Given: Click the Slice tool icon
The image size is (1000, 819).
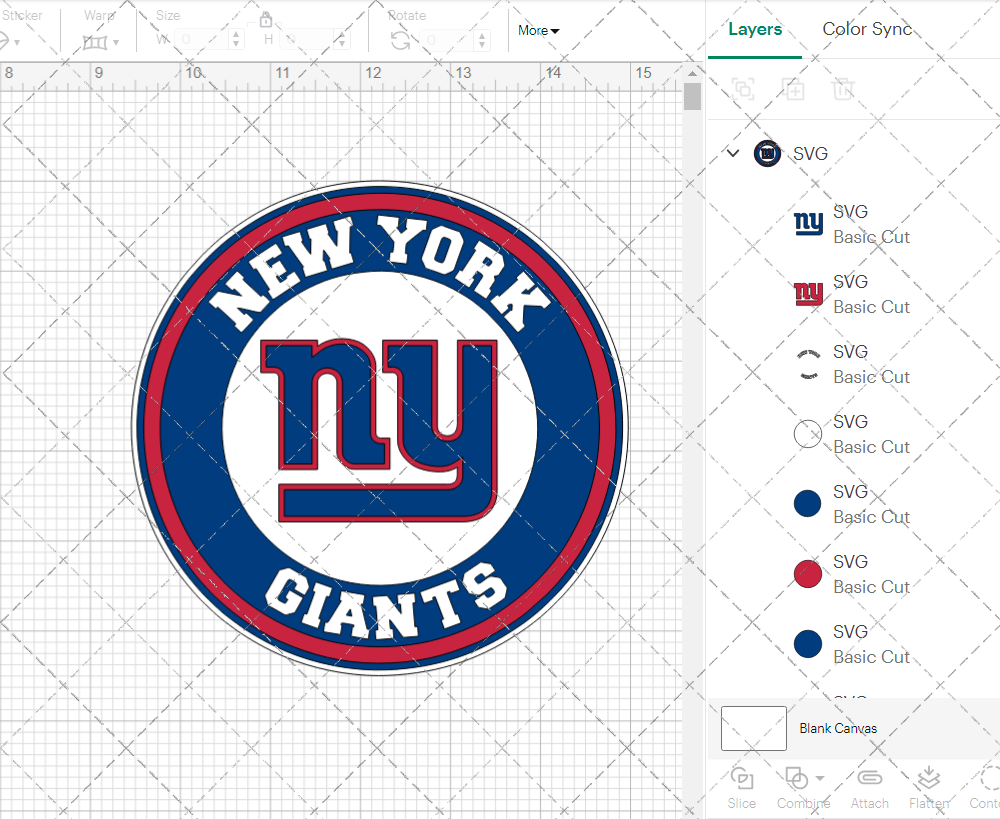Looking at the screenshot, I should pyautogui.click(x=742, y=778).
